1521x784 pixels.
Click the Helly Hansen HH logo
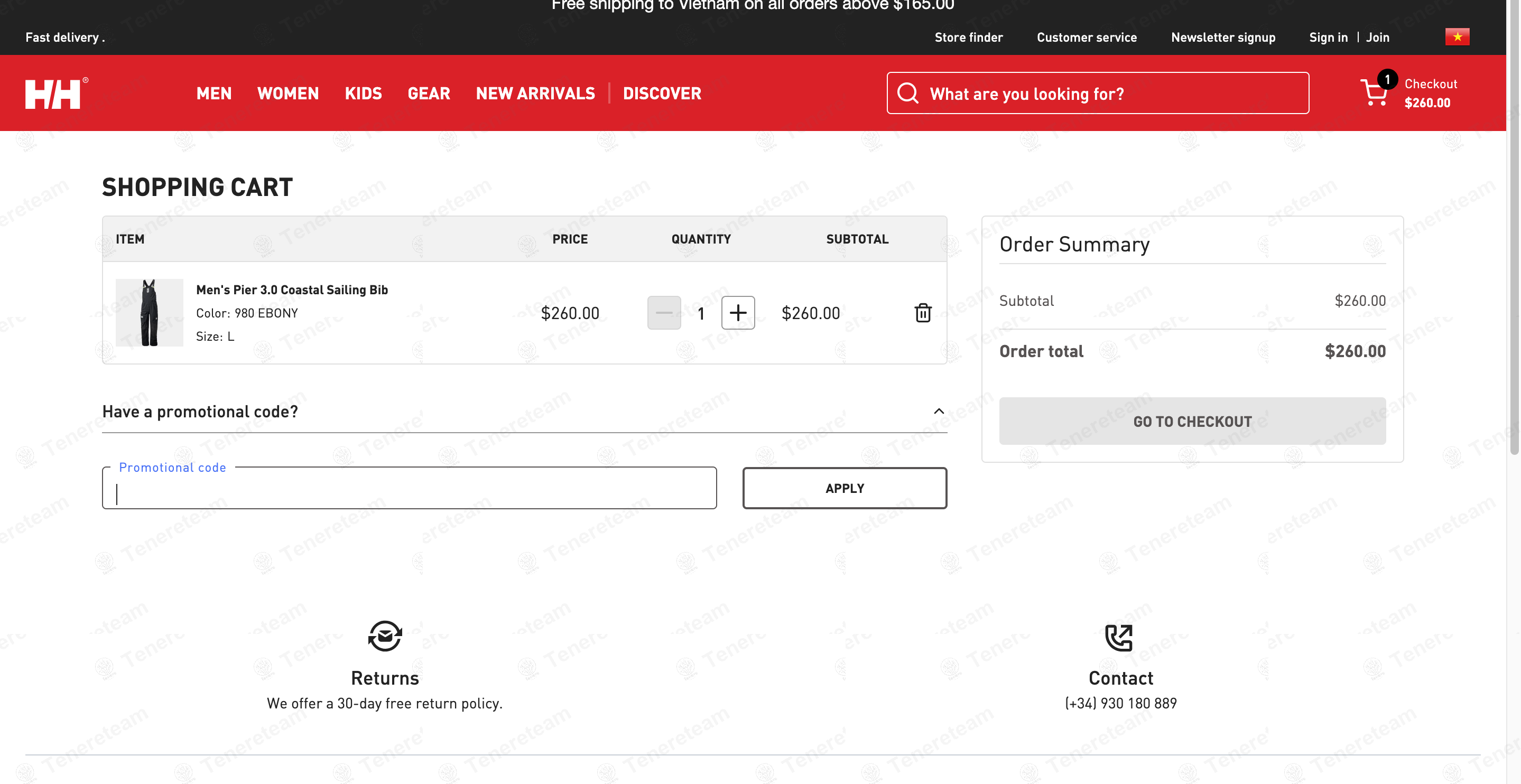click(53, 94)
